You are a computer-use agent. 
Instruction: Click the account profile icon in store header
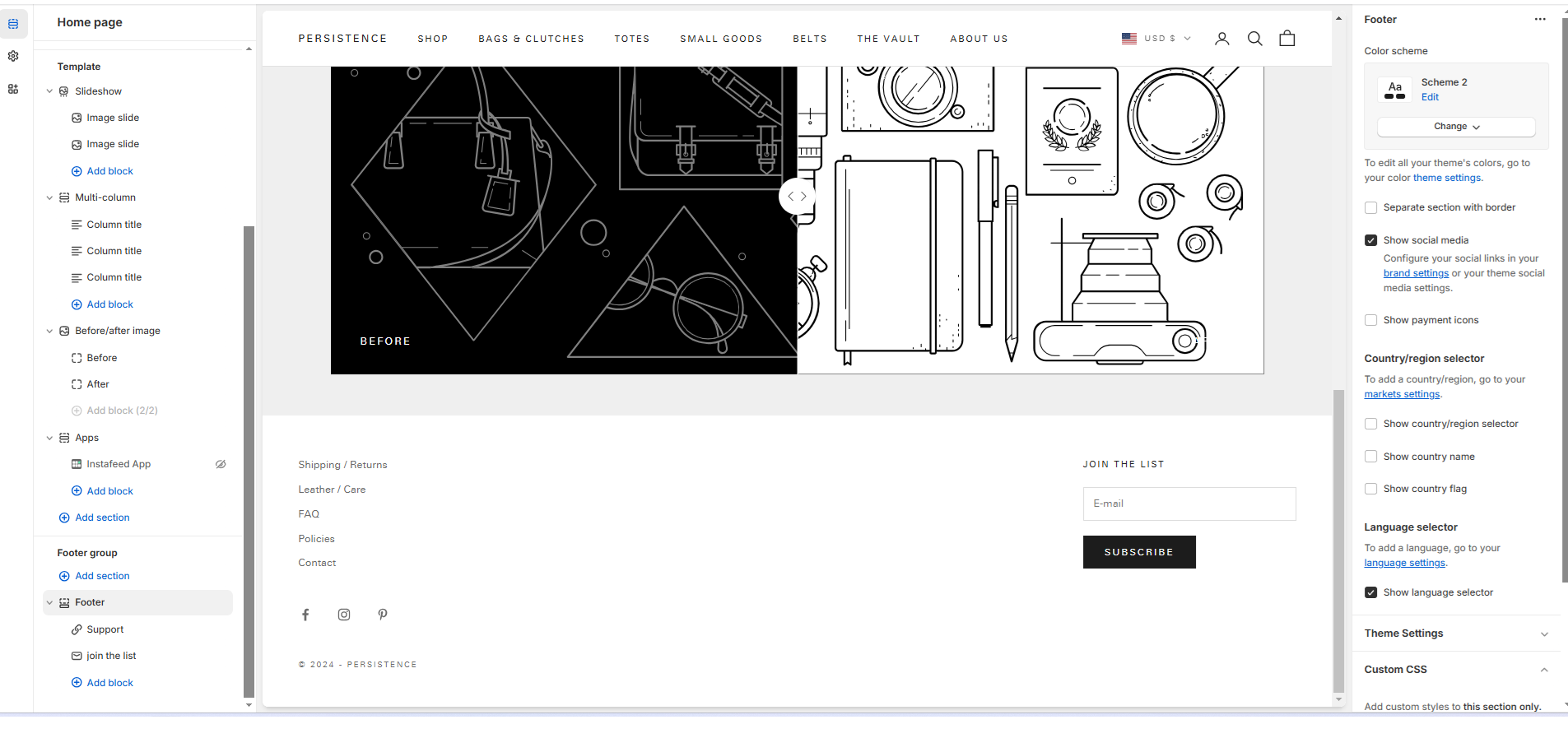coord(1222,39)
